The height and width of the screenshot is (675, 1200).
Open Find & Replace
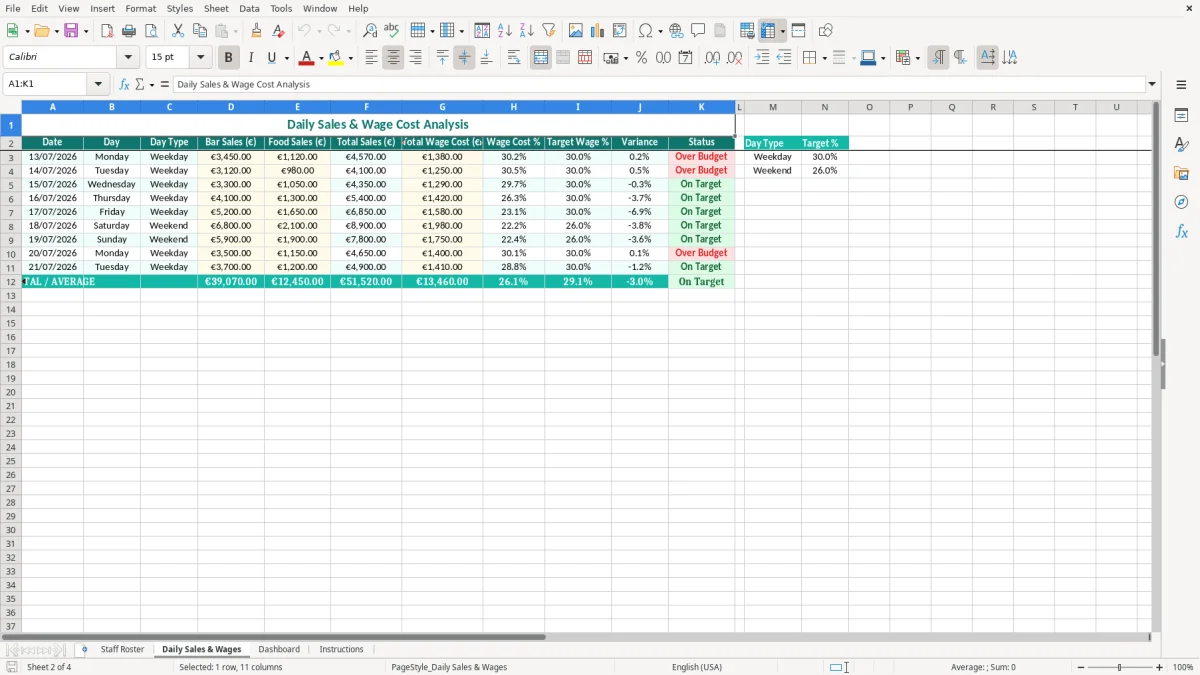coord(370,31)
